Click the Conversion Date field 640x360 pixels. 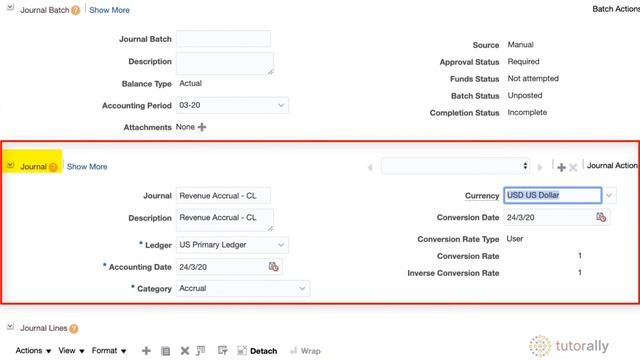pyautogui.click(x=549, y=218)
